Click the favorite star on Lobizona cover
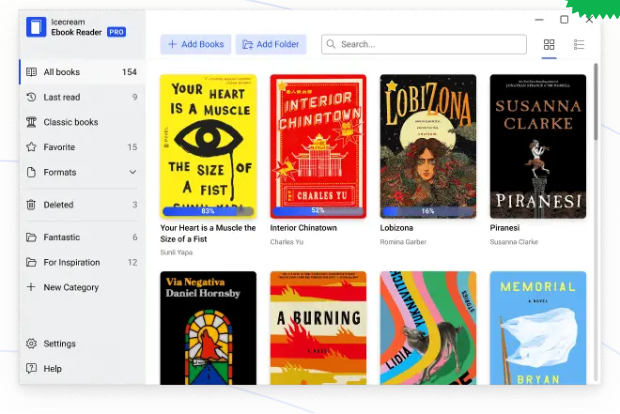The image size is (620, 414). click(x=391, y=85)
